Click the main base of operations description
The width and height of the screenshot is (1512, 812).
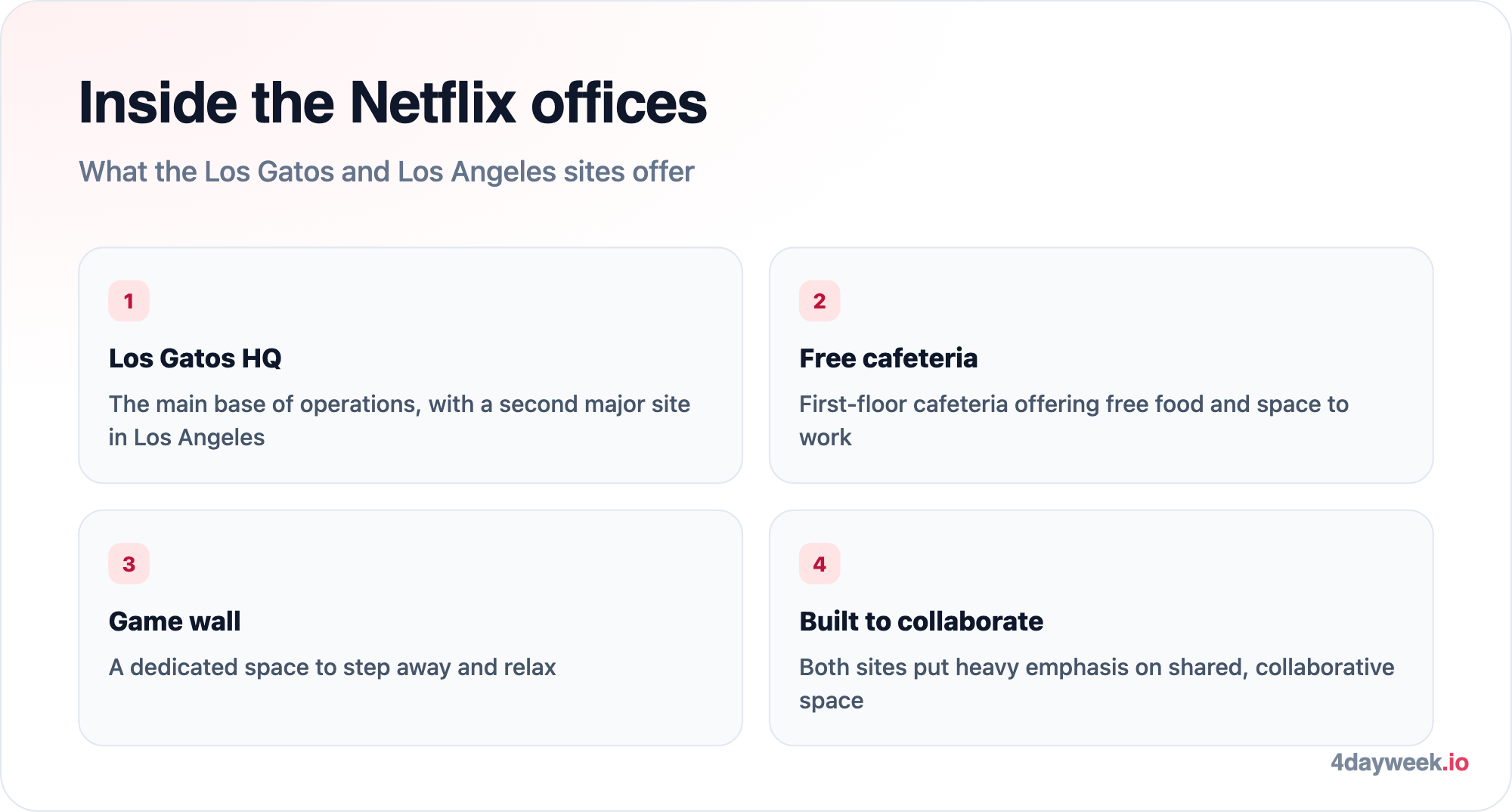[399, 420]
